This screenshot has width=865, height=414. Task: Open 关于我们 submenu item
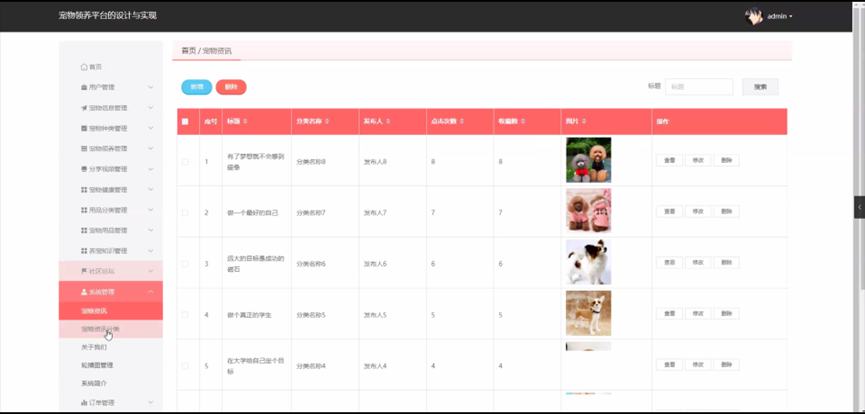111,347
